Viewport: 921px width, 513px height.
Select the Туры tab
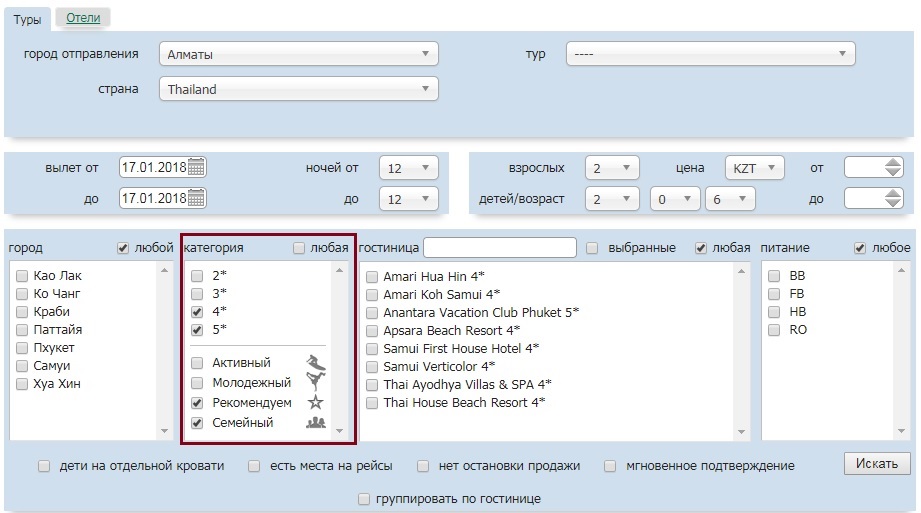(27, 18)
